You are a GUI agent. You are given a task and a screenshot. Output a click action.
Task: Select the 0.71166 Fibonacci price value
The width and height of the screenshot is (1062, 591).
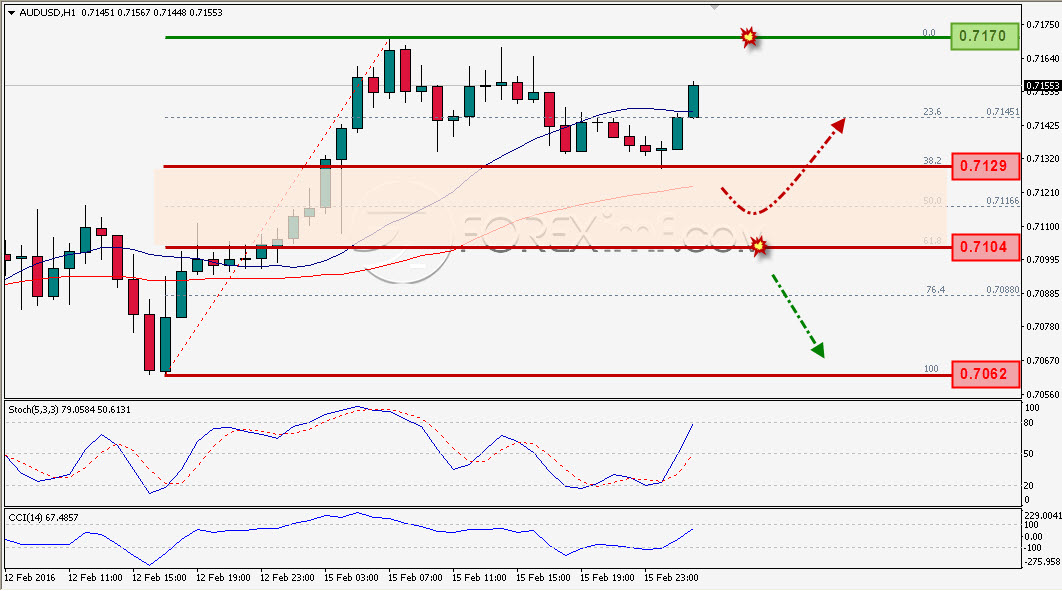pyautogui.click(x=1002, y=201)
